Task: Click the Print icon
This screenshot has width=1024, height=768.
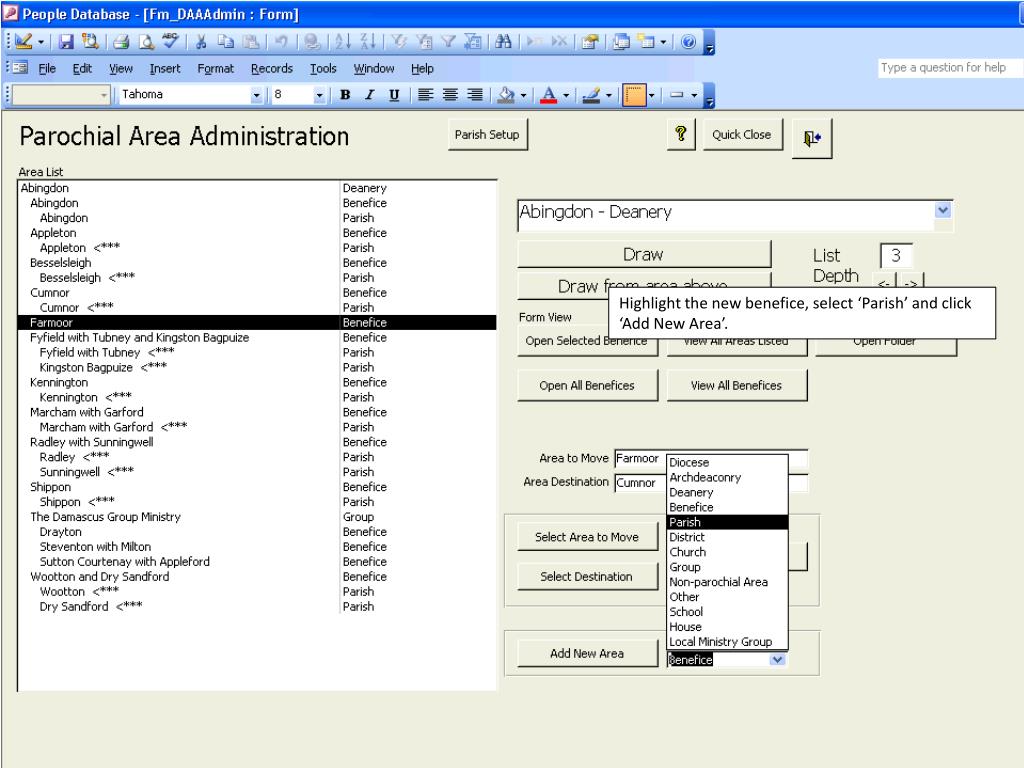Action: point(121,42)
